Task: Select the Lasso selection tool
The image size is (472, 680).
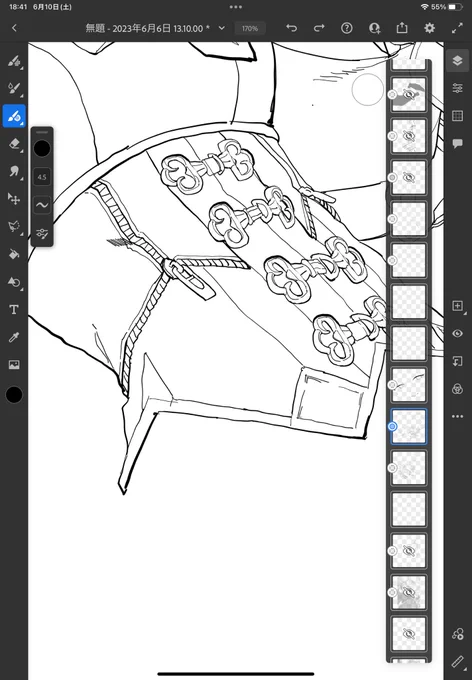Action: (x=14, y=226)
